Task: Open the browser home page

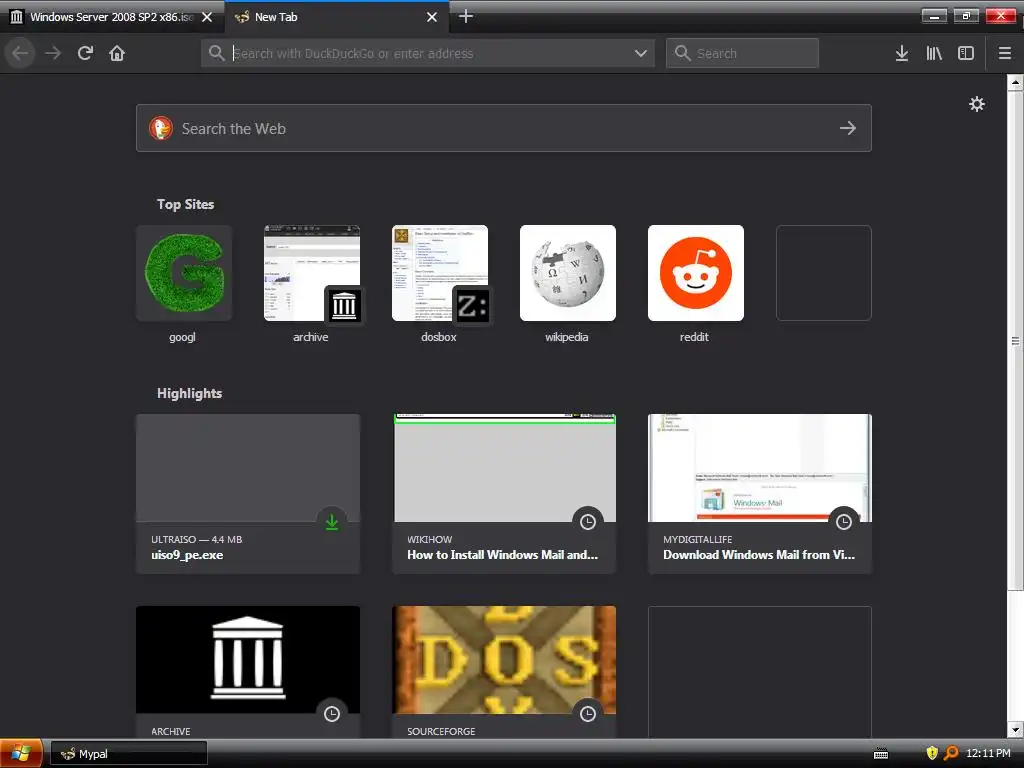Action: [x=117, y=53]
